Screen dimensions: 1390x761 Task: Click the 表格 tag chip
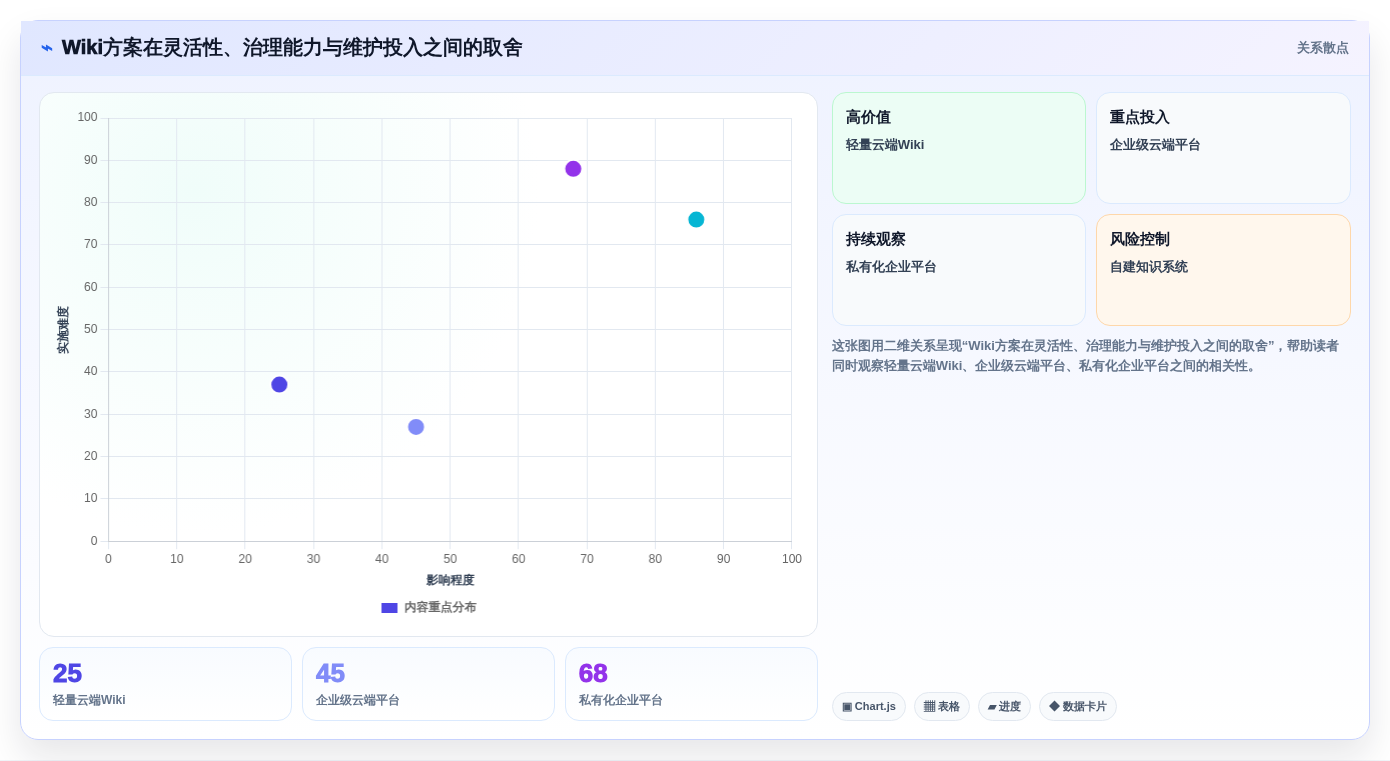pyautogui.click(x=942, y=706)
